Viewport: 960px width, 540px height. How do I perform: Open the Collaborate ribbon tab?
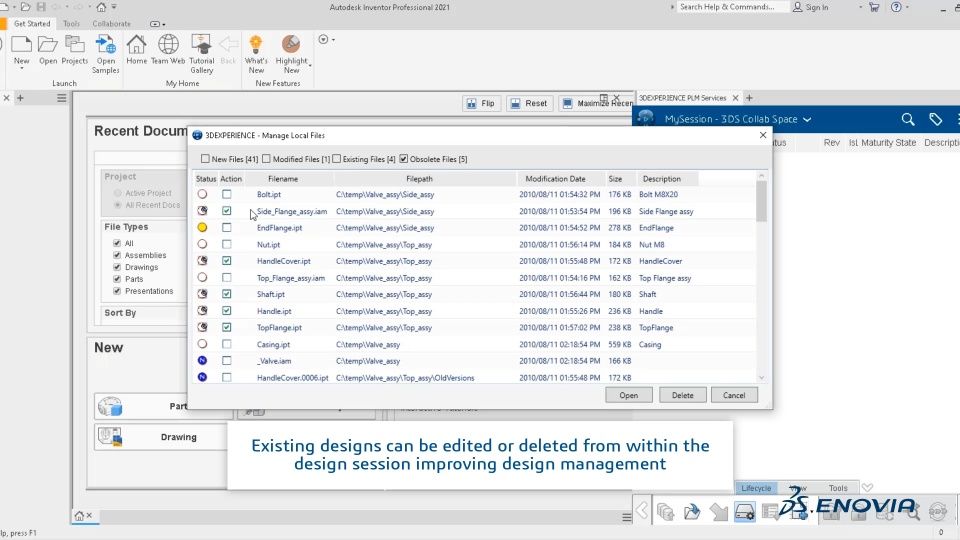tap(111, 24)
